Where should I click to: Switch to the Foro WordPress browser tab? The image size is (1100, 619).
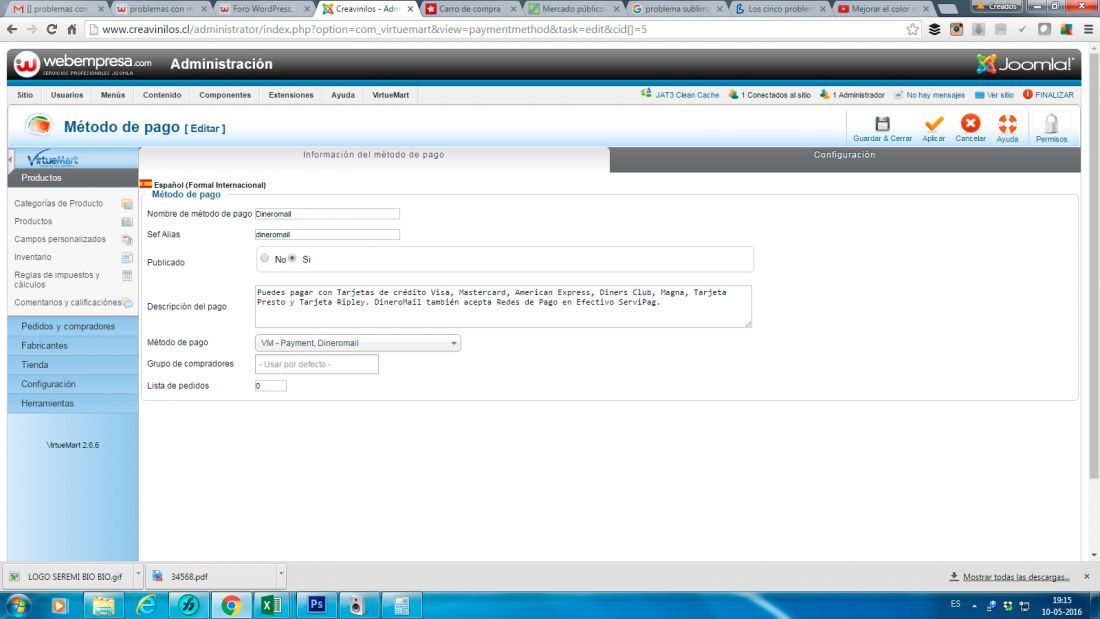[262, 9]
